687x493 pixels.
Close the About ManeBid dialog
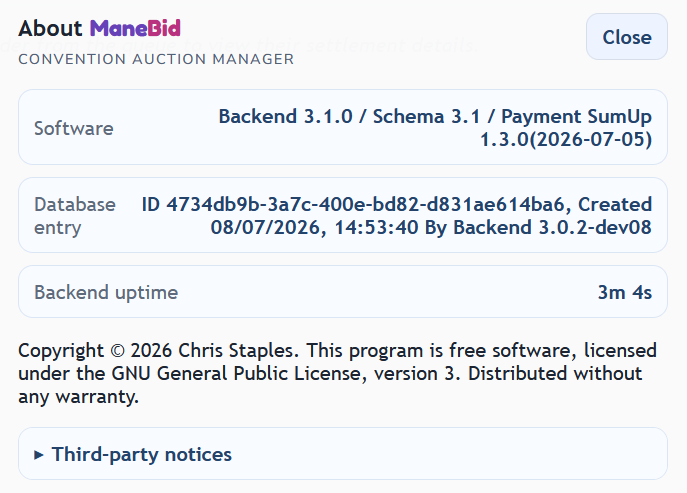pyautogui.click(x=627, y=37)
